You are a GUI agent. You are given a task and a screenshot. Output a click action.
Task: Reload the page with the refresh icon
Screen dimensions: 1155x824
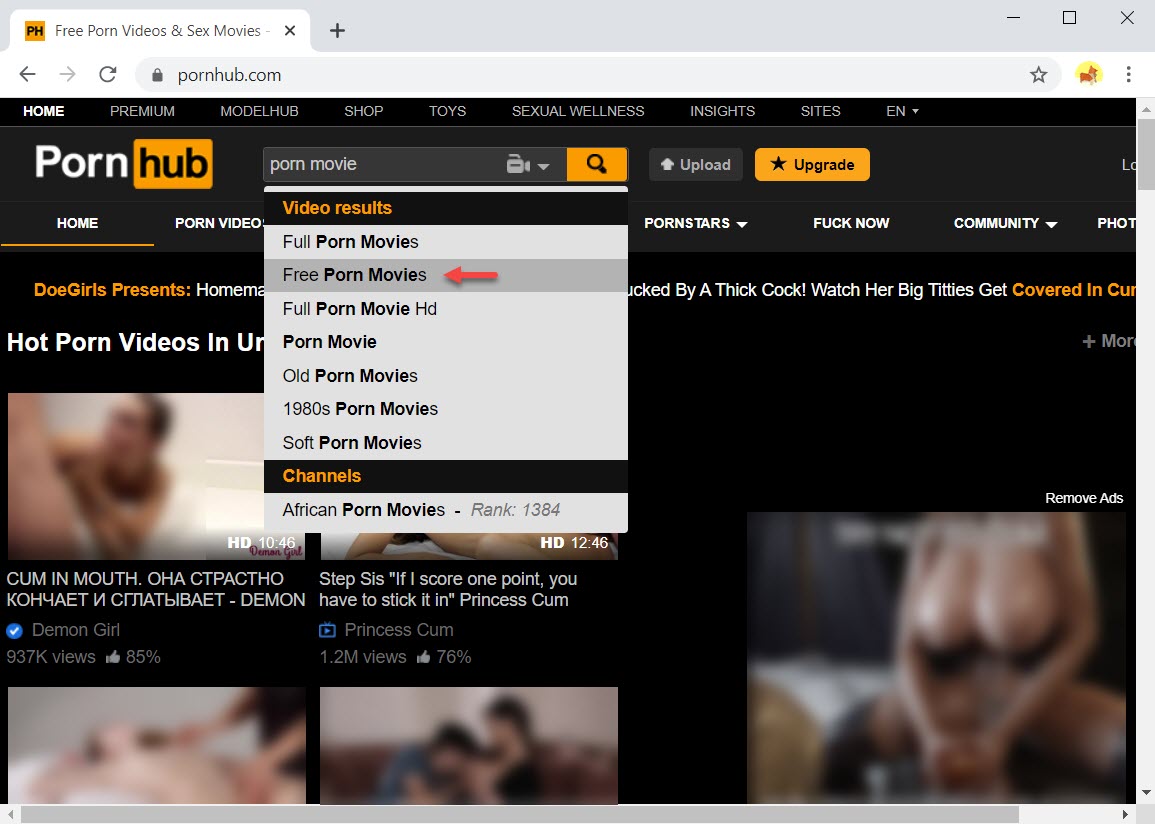[108, 75]
